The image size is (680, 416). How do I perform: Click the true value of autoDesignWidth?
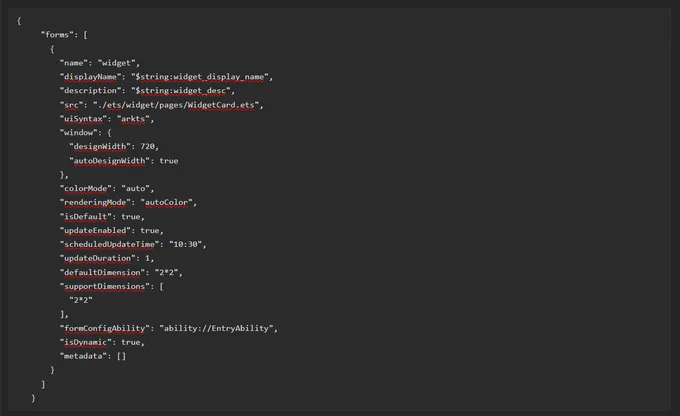[x=169, y=161]
